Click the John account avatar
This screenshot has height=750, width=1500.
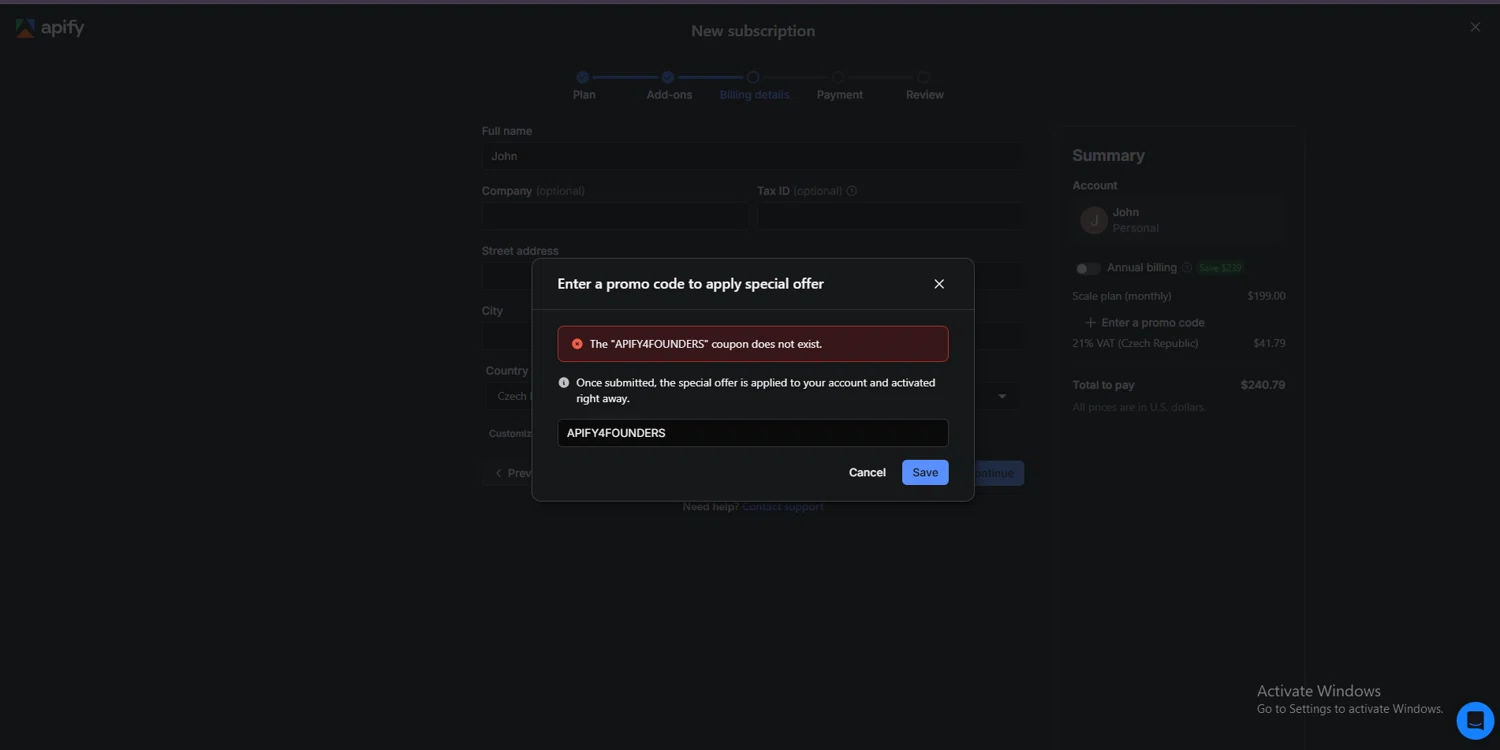[x=1094, y=220]
